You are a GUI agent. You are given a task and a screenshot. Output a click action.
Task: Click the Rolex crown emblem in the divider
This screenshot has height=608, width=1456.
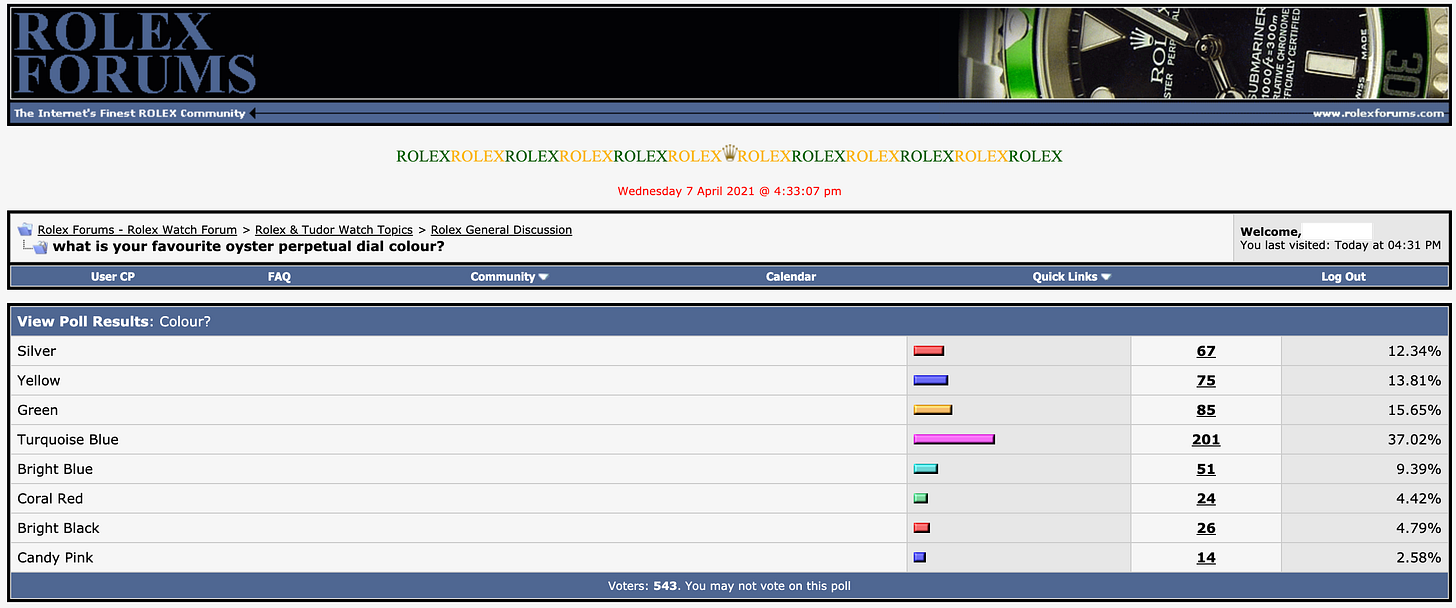point(729,154)
